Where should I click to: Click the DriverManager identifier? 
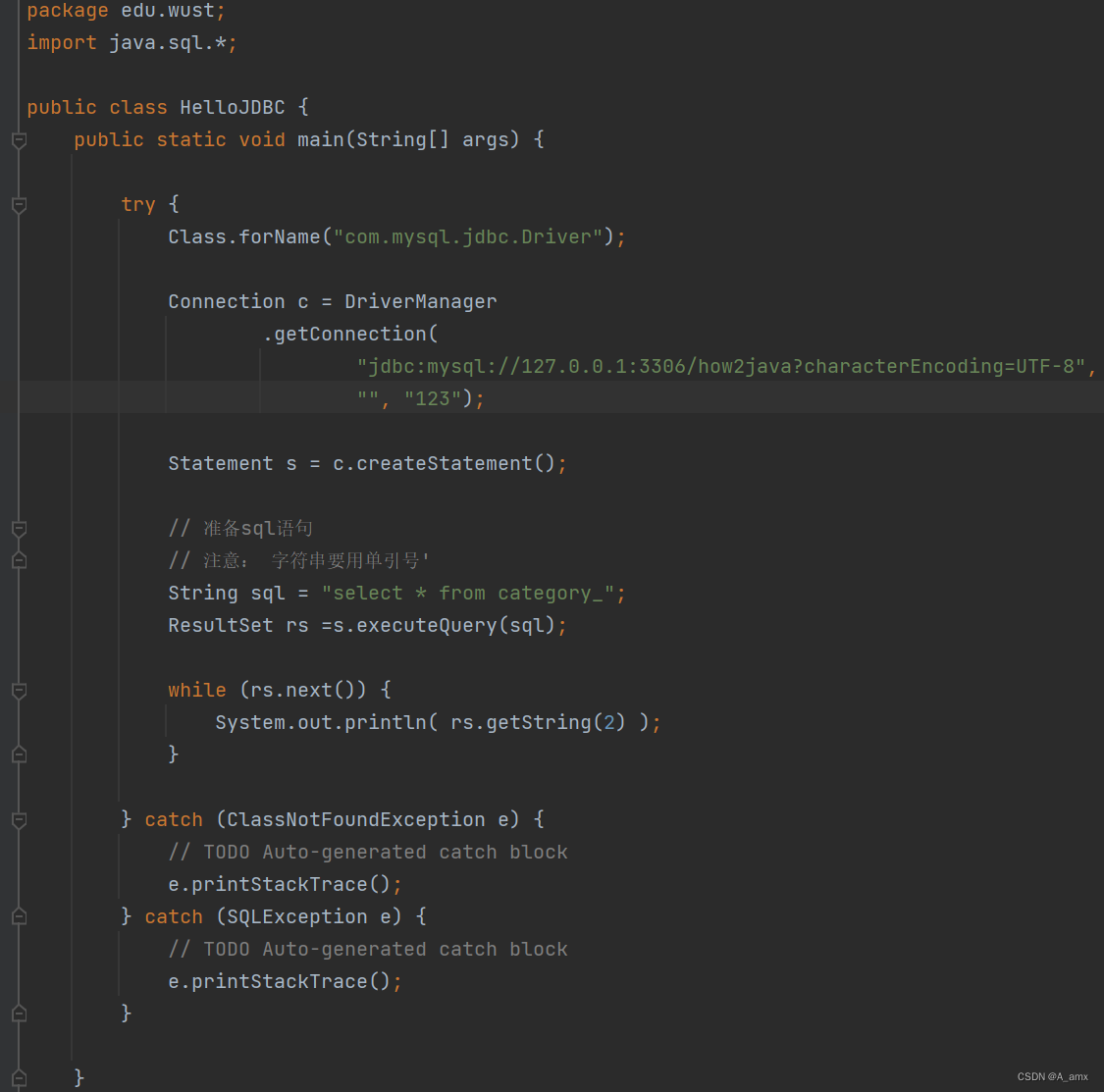420,301
